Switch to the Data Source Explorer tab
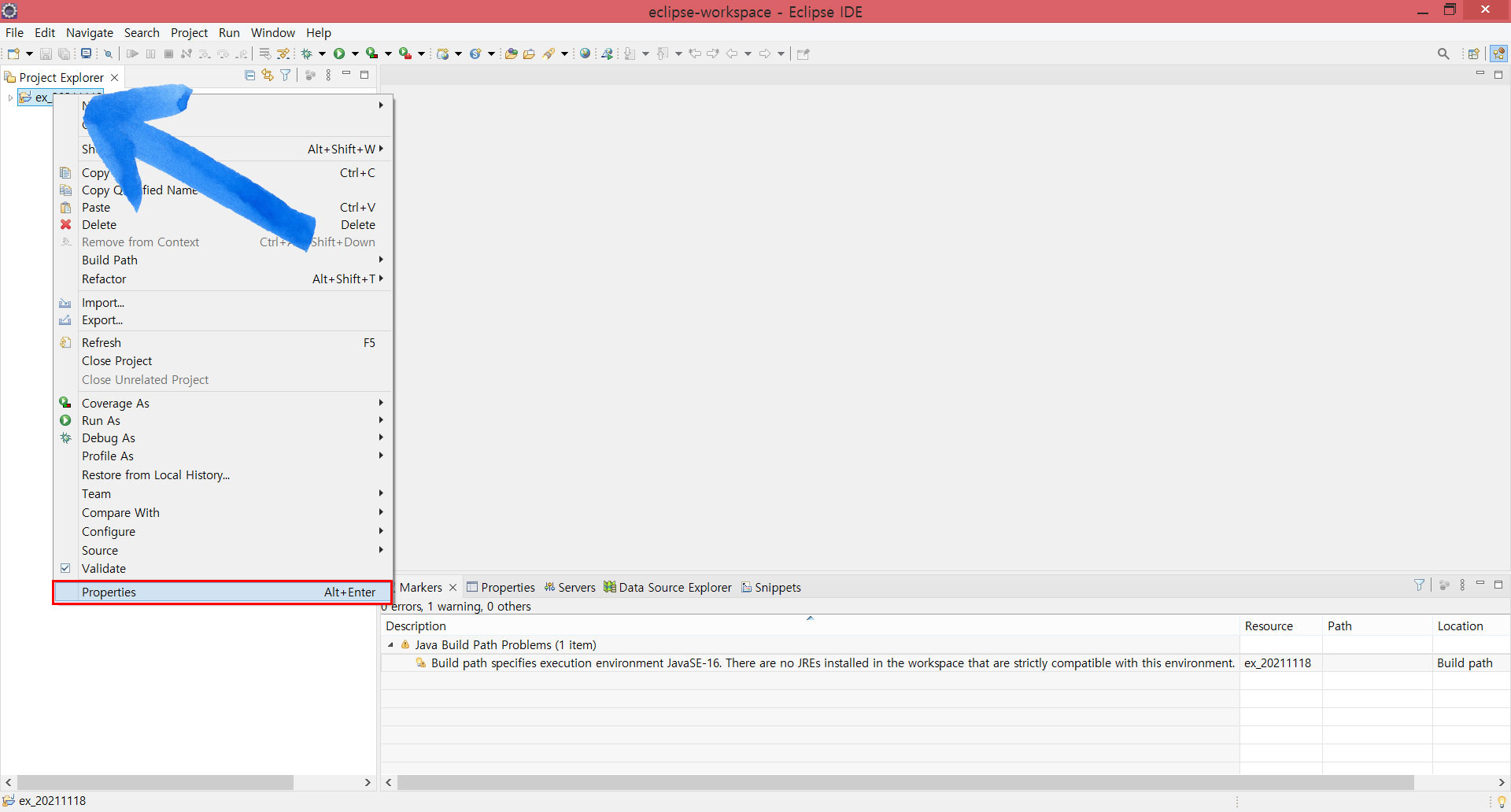Viewport: 1511px width, 812px height. pyautogui.click(x=667, y=587)
